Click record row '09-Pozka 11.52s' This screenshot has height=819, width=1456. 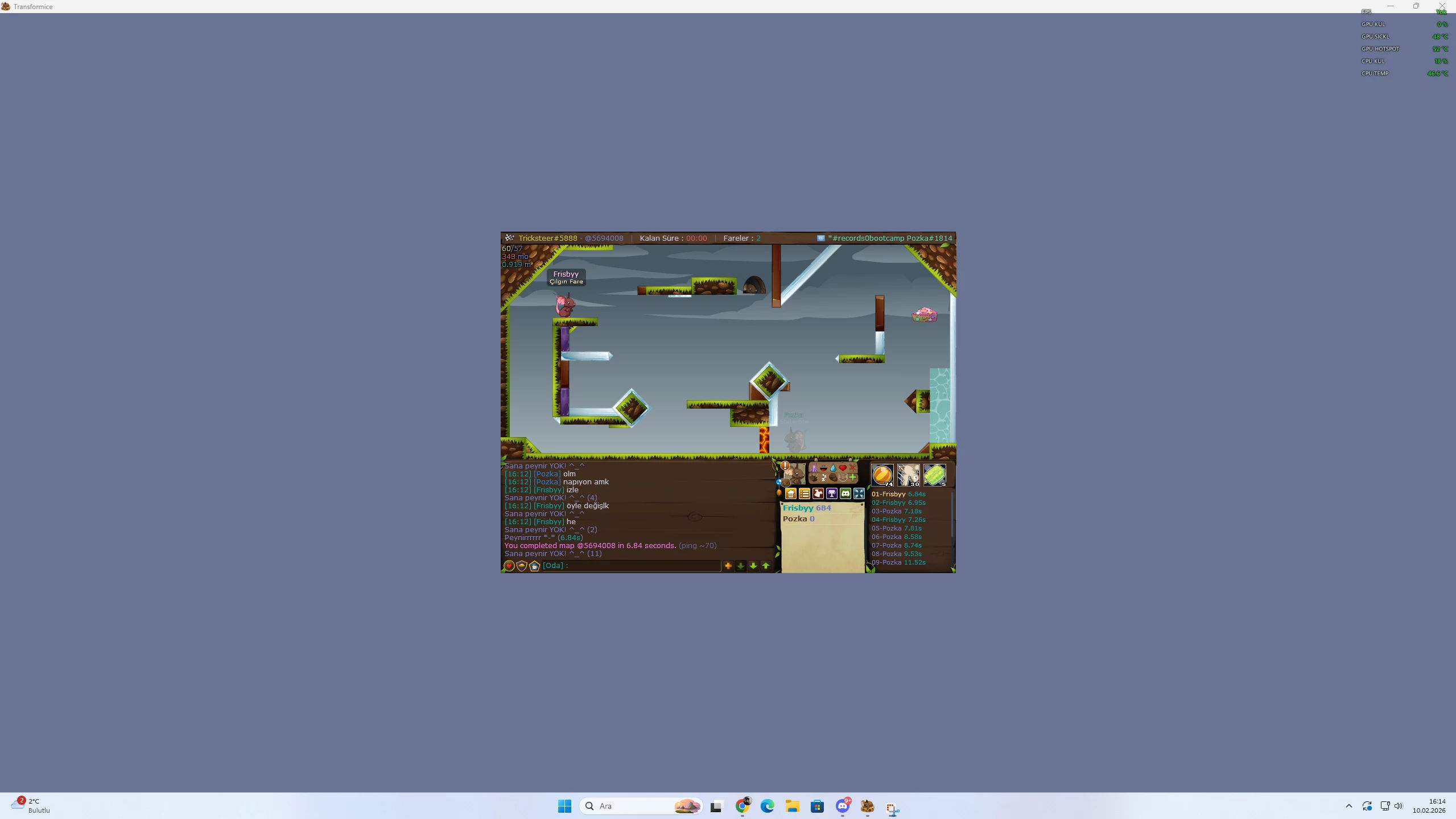pyautogui.click(x=898, y=562)
